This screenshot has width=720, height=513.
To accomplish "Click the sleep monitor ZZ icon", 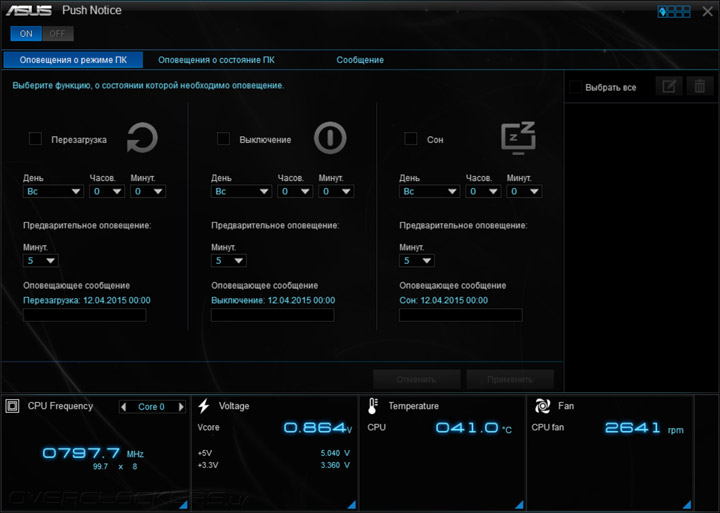I will [518, 138].
